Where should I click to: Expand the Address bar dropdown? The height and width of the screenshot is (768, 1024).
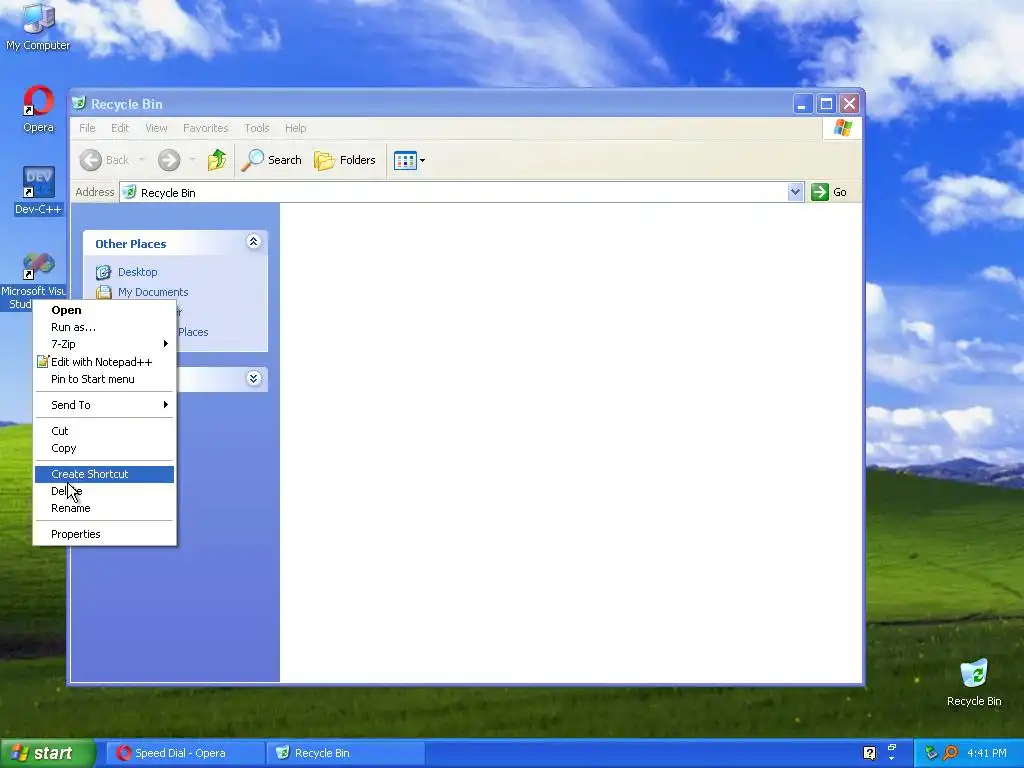coord(795,192)
